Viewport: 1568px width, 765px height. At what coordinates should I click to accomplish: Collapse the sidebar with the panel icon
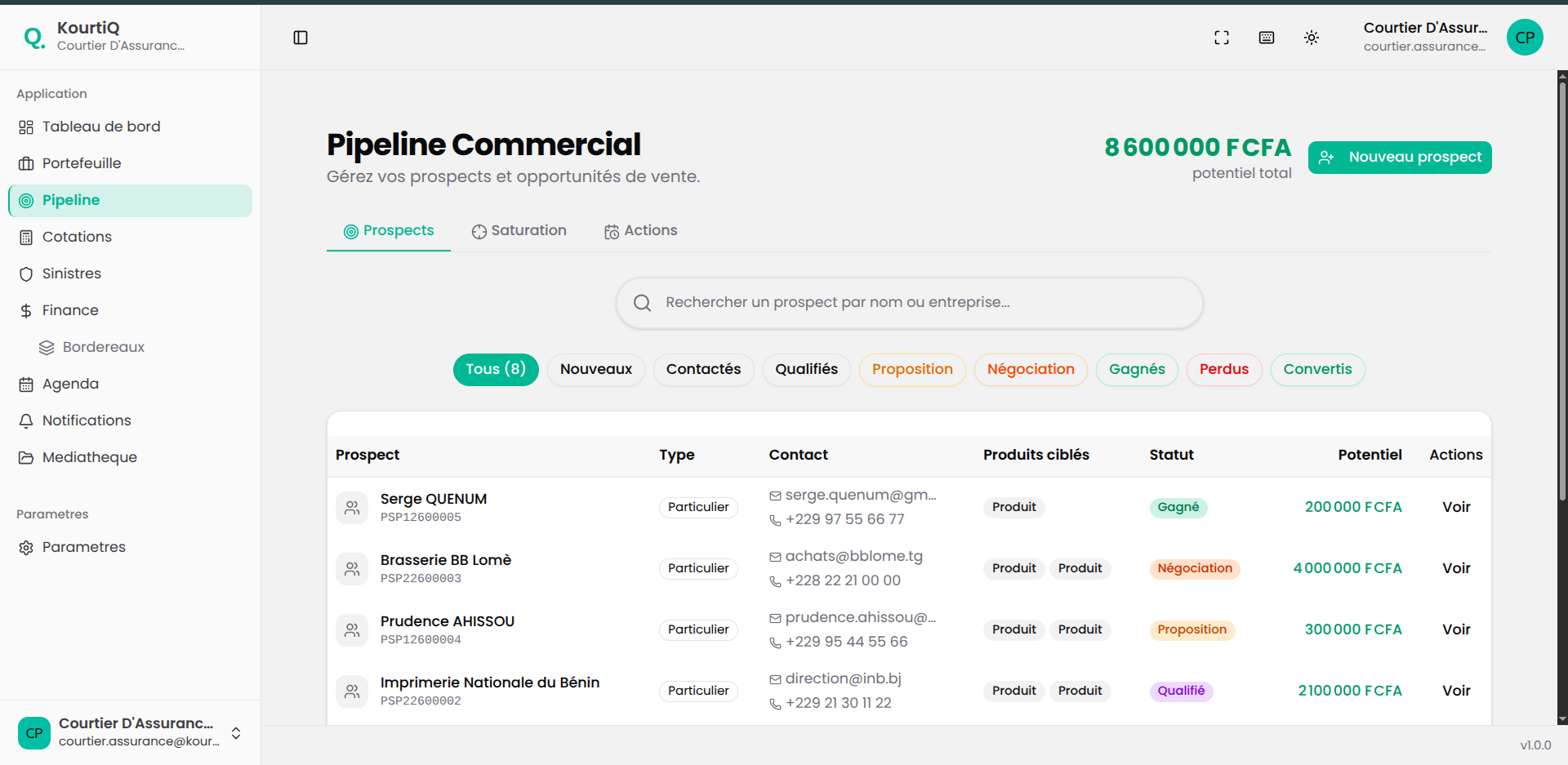click(301, 38)
